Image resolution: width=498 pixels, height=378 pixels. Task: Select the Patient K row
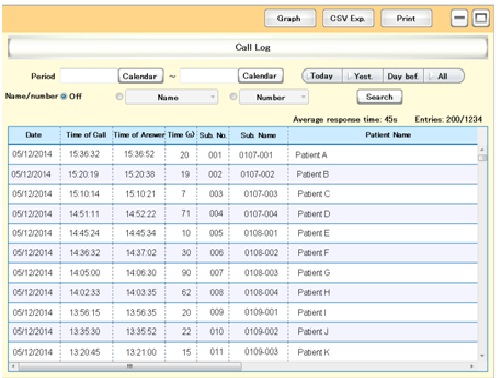point(243,352)
